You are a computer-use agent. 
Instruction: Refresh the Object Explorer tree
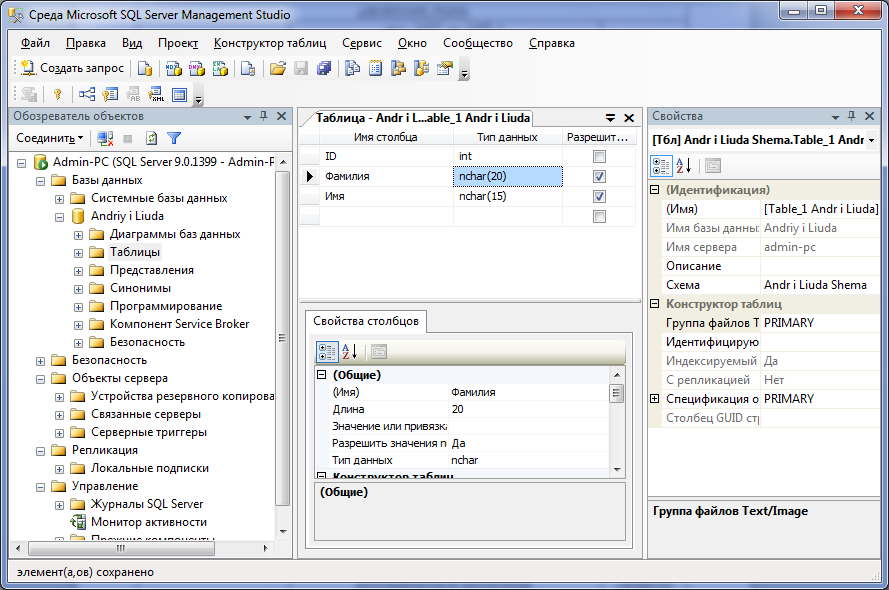pos(151,138)
